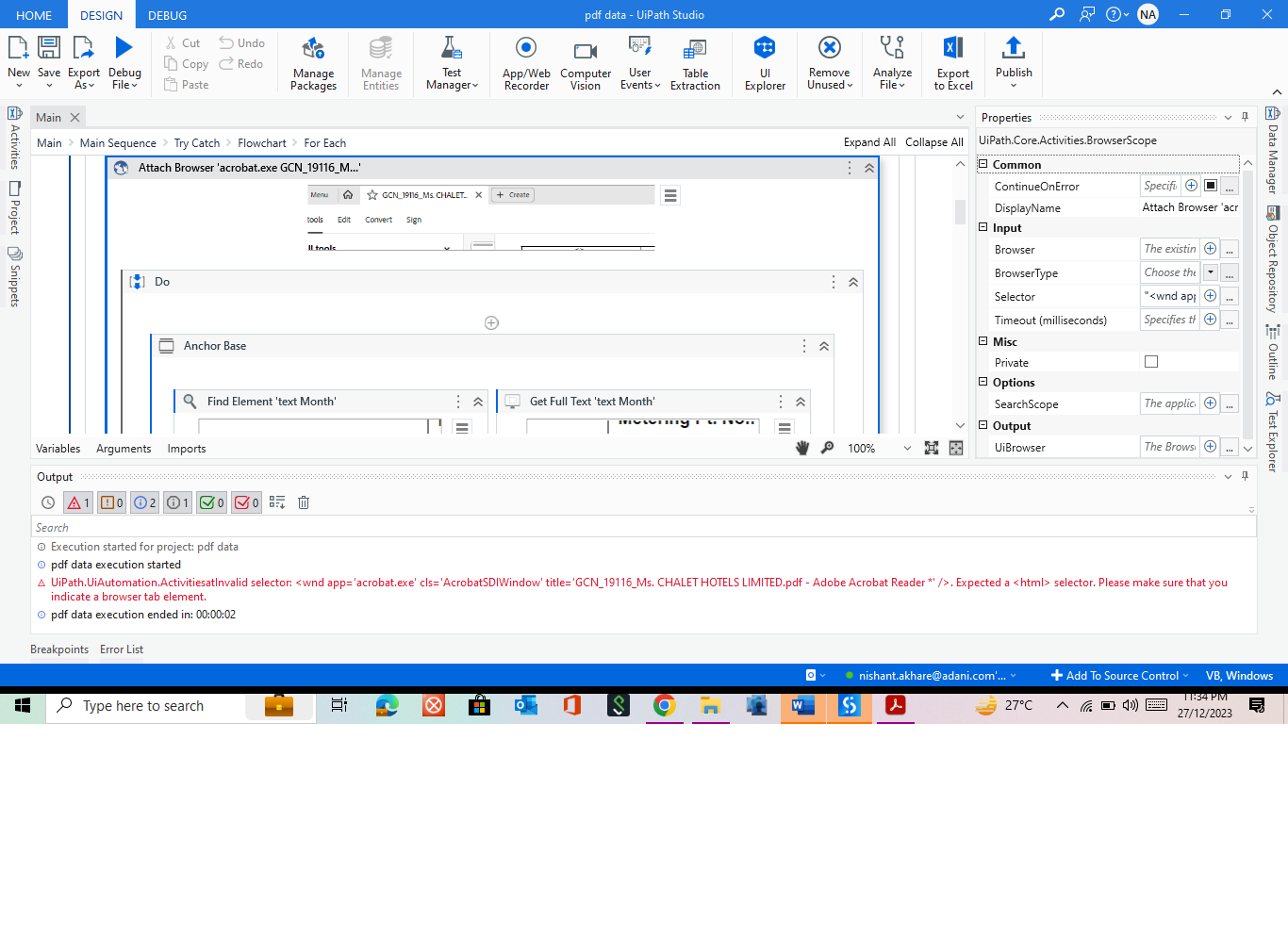Click Collapse All in the designer

coord(934,142)
